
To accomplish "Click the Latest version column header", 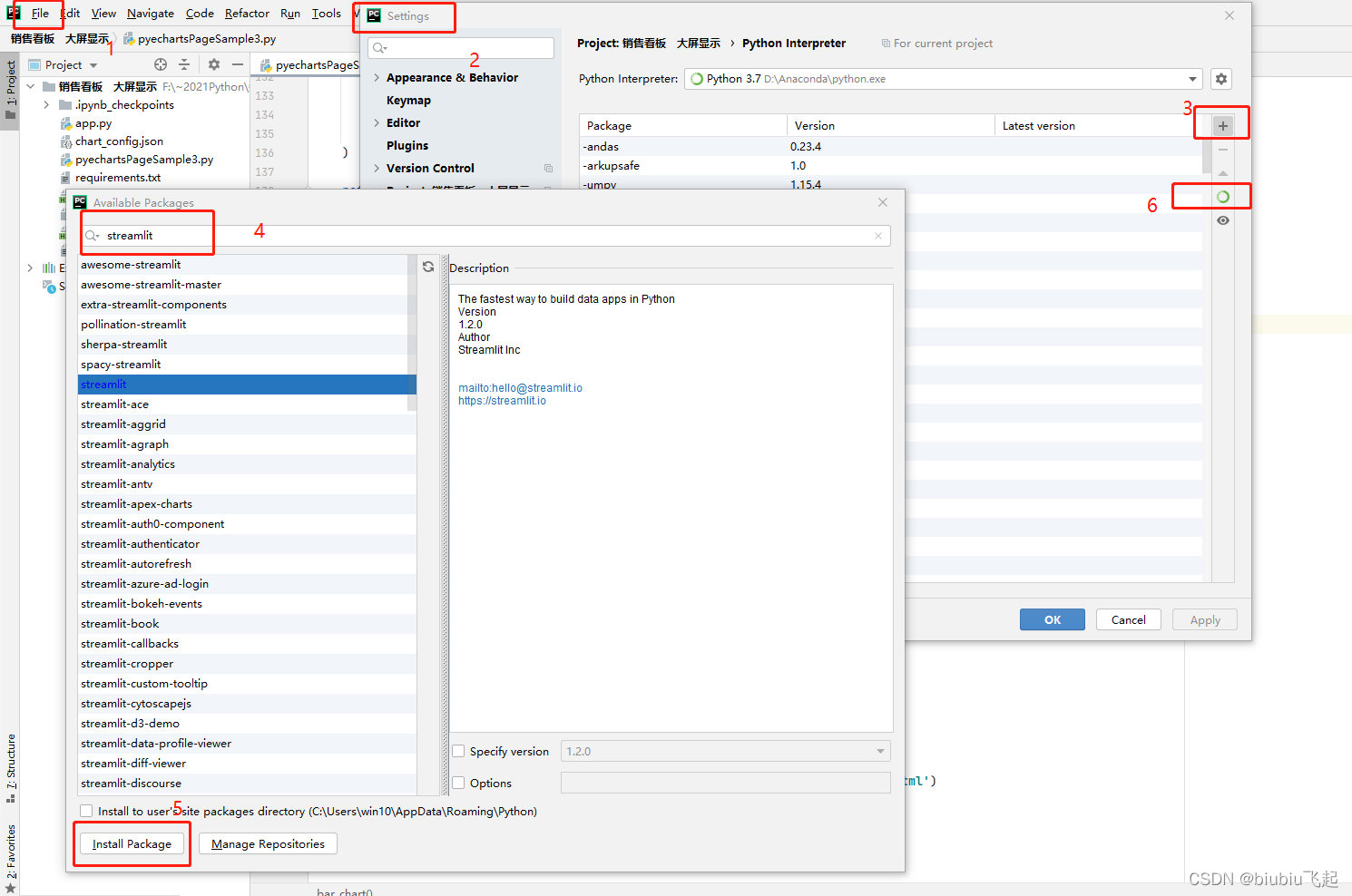I will click(x=1098, y=126).
